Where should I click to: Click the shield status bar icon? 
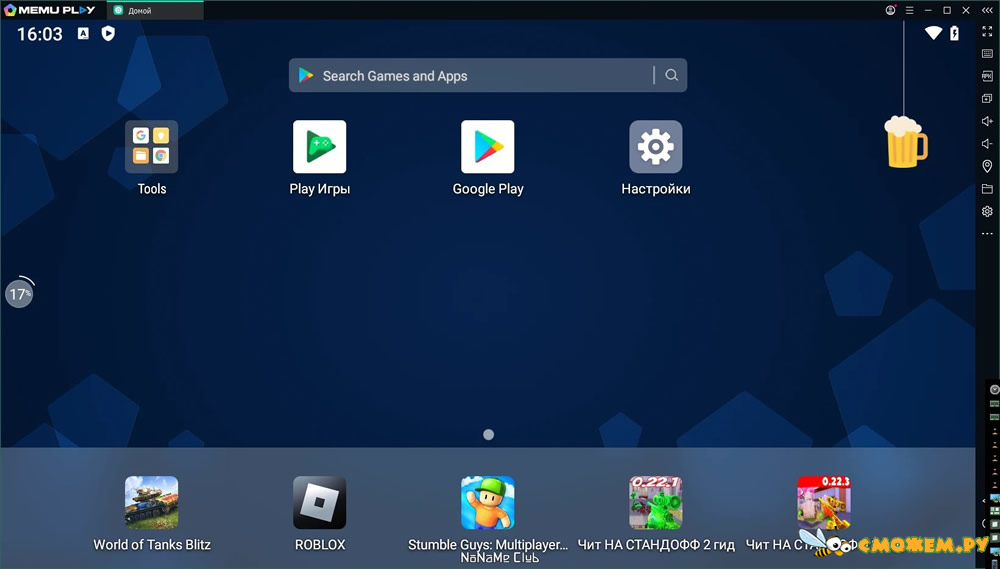(108, 33)
